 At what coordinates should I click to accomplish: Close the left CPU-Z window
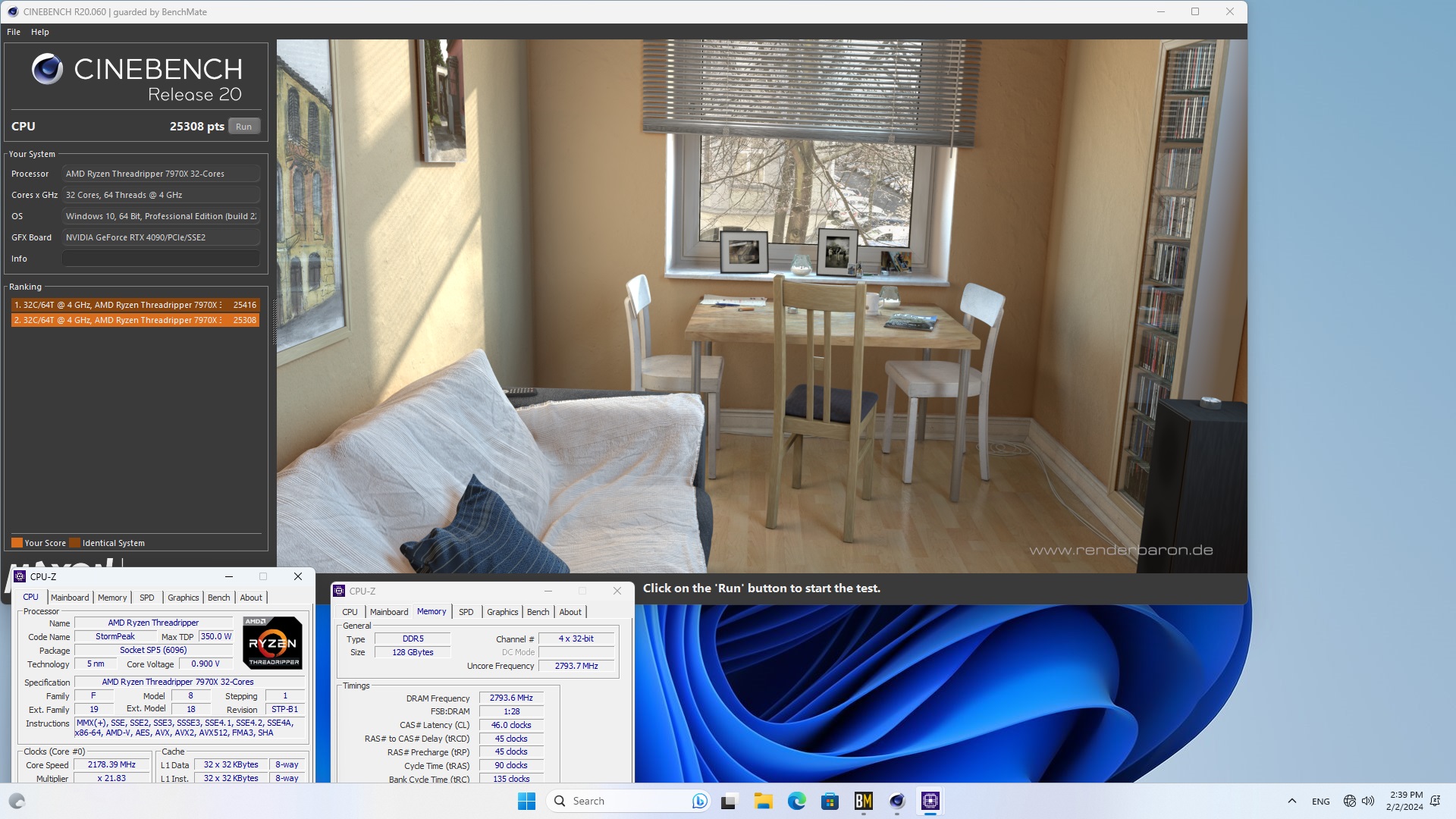pyautogui.click(x=298, y=576)
